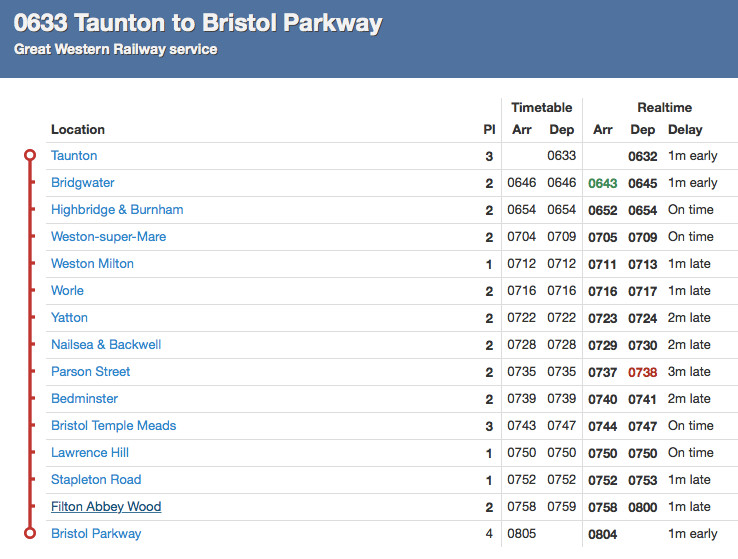Open Stapleton Road station link
Viewport: 738px width, 559px height.
click(x=96, y=480)
